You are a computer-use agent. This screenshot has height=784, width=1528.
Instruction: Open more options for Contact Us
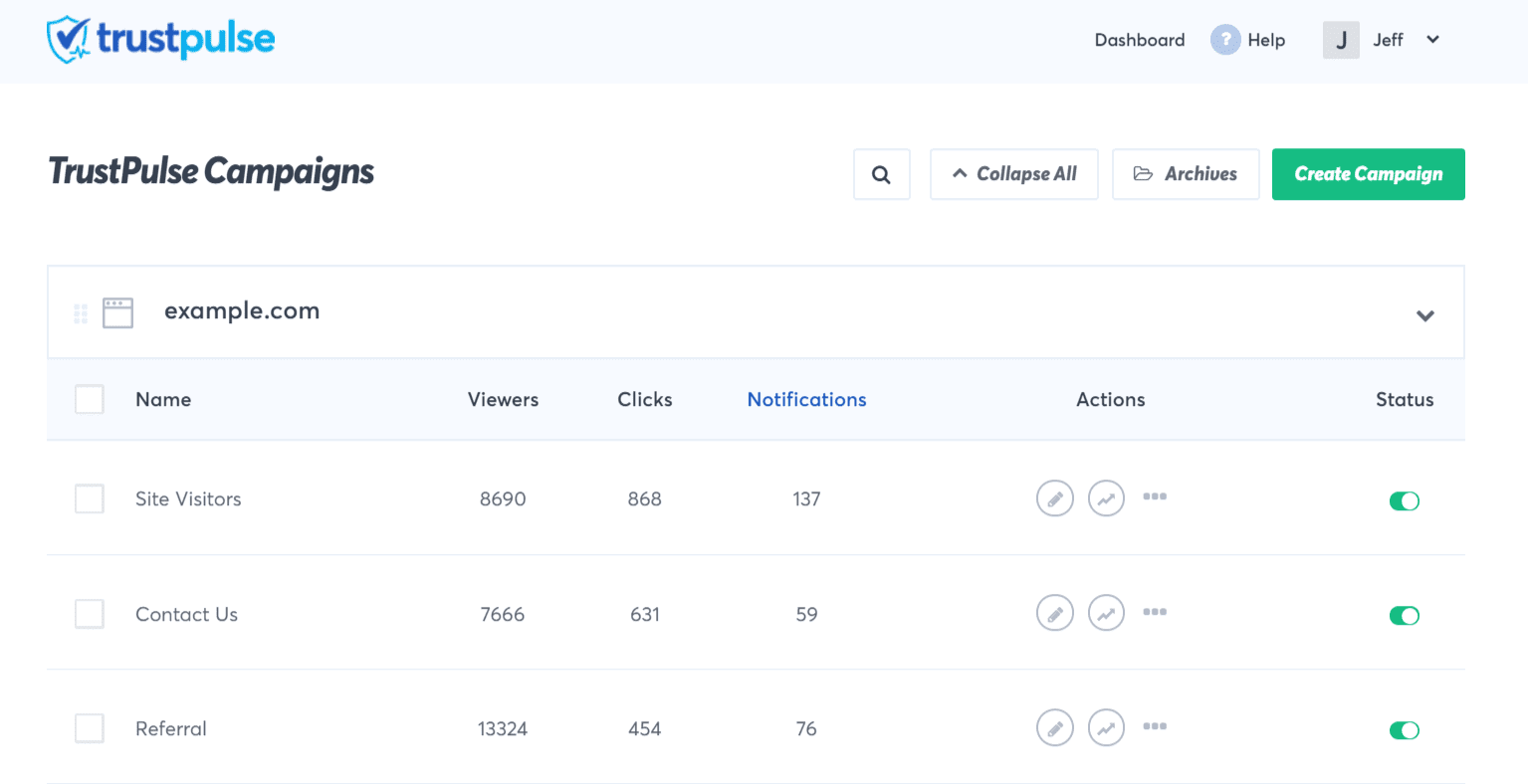(x=1155, y=612)
